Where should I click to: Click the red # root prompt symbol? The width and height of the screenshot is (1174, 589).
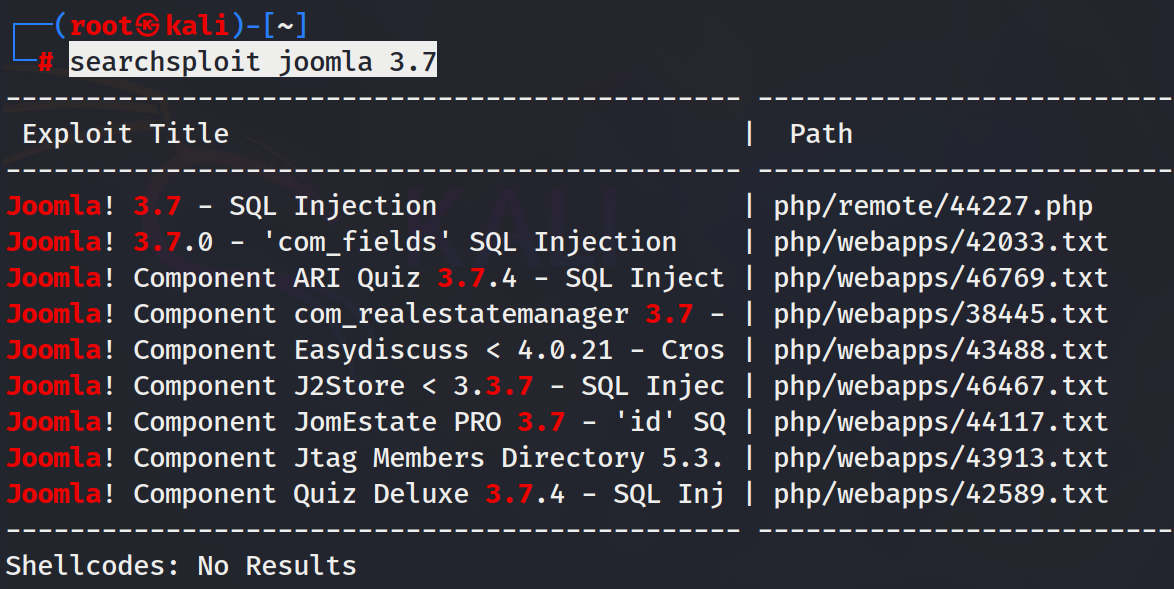point(45,63)
